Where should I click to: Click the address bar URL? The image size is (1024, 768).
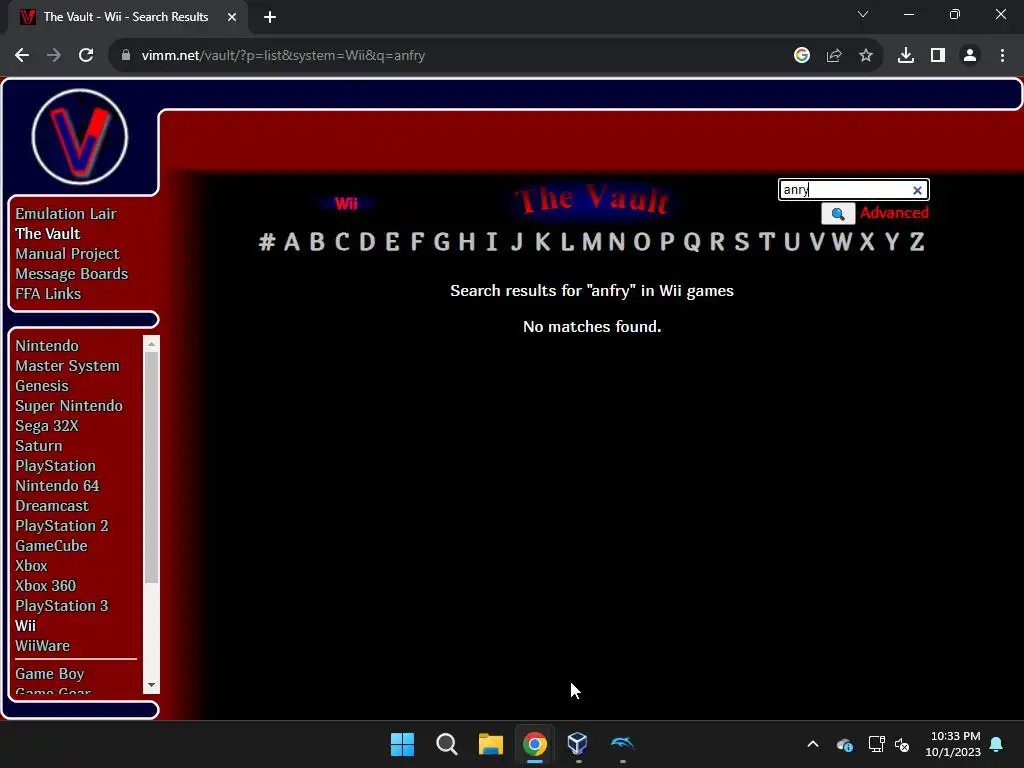[x=283, y=56]
